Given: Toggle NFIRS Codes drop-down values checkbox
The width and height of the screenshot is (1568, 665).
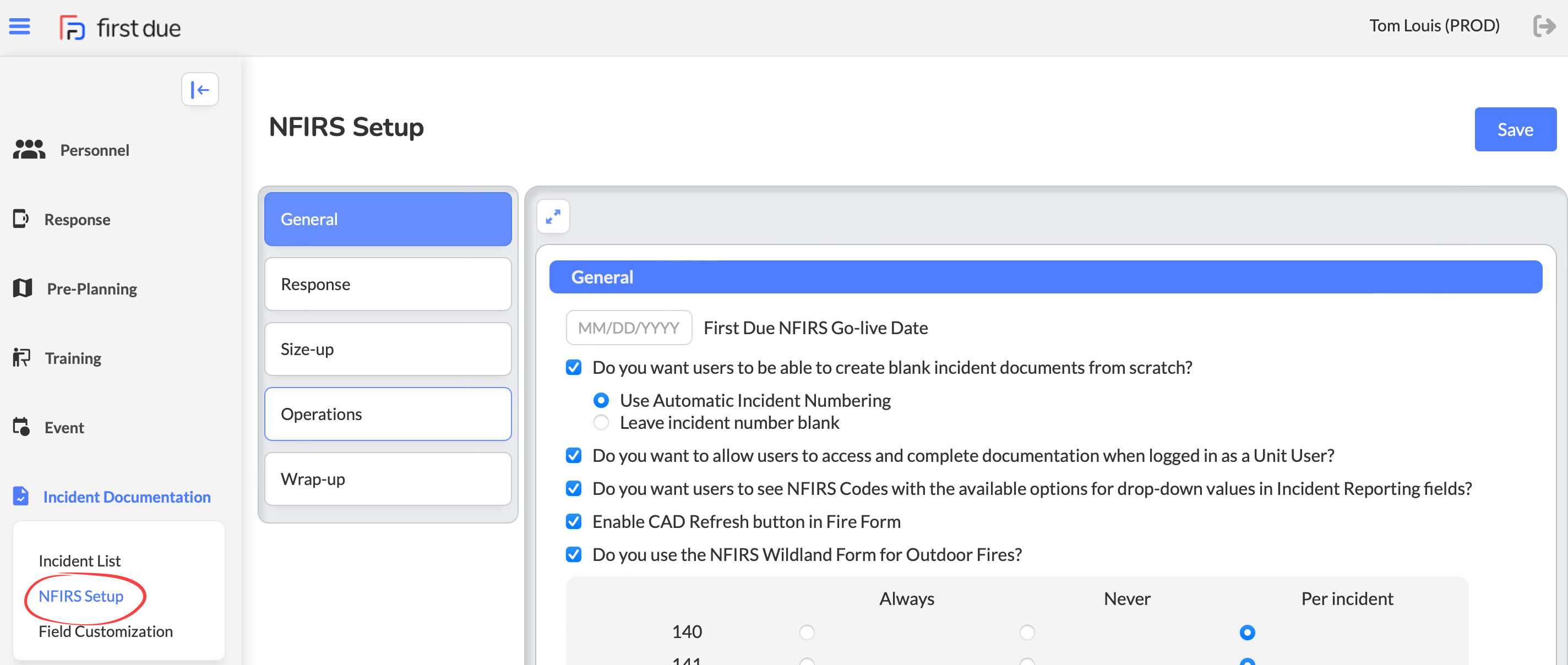Looking at the screenshot, I should point(573,488).
